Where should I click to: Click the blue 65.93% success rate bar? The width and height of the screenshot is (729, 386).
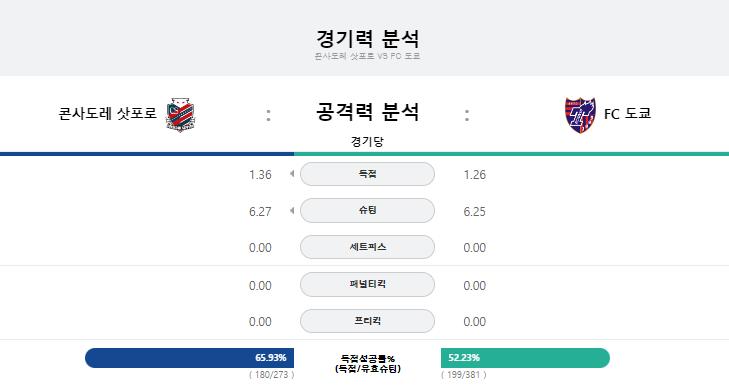[x=189, y=358]
